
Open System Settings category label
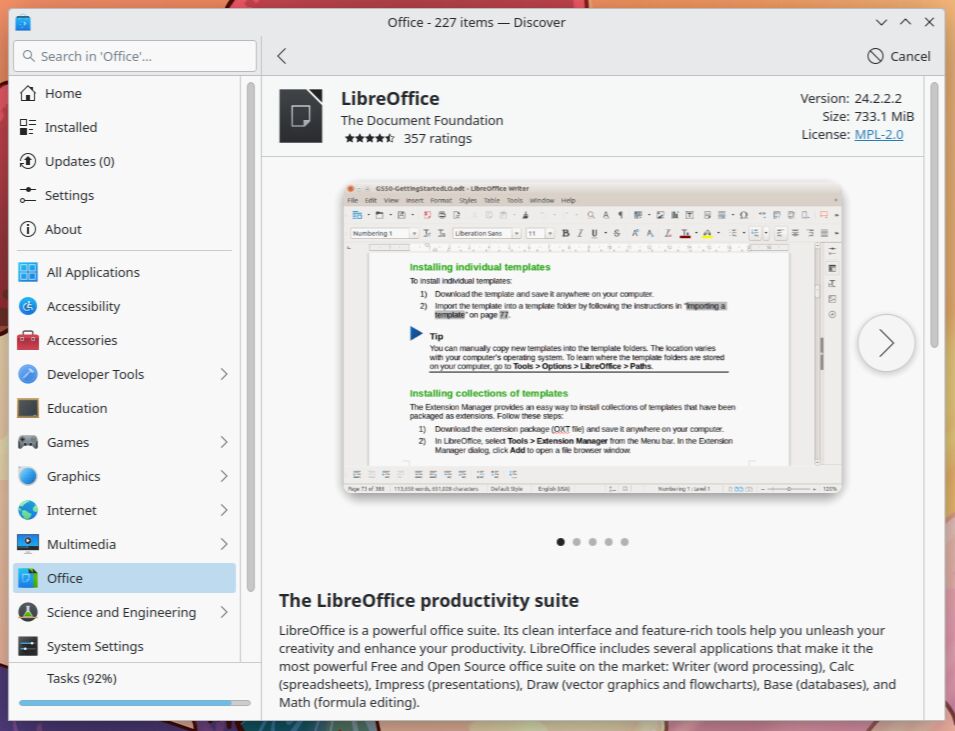tap(96, 646)
